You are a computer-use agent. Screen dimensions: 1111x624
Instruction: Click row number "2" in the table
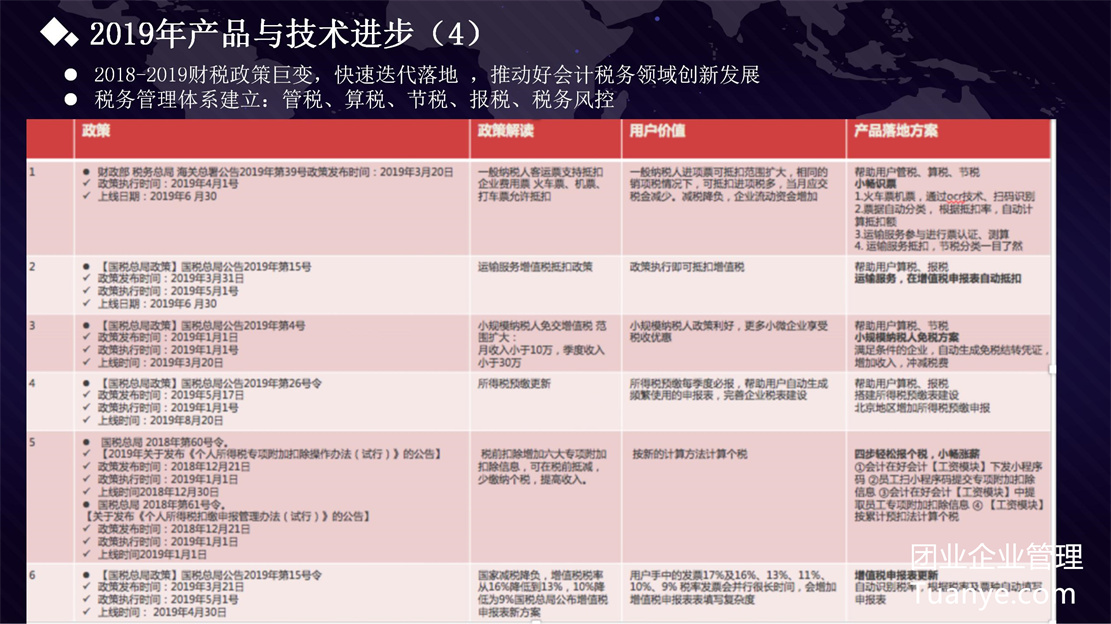tap(32, 267)
